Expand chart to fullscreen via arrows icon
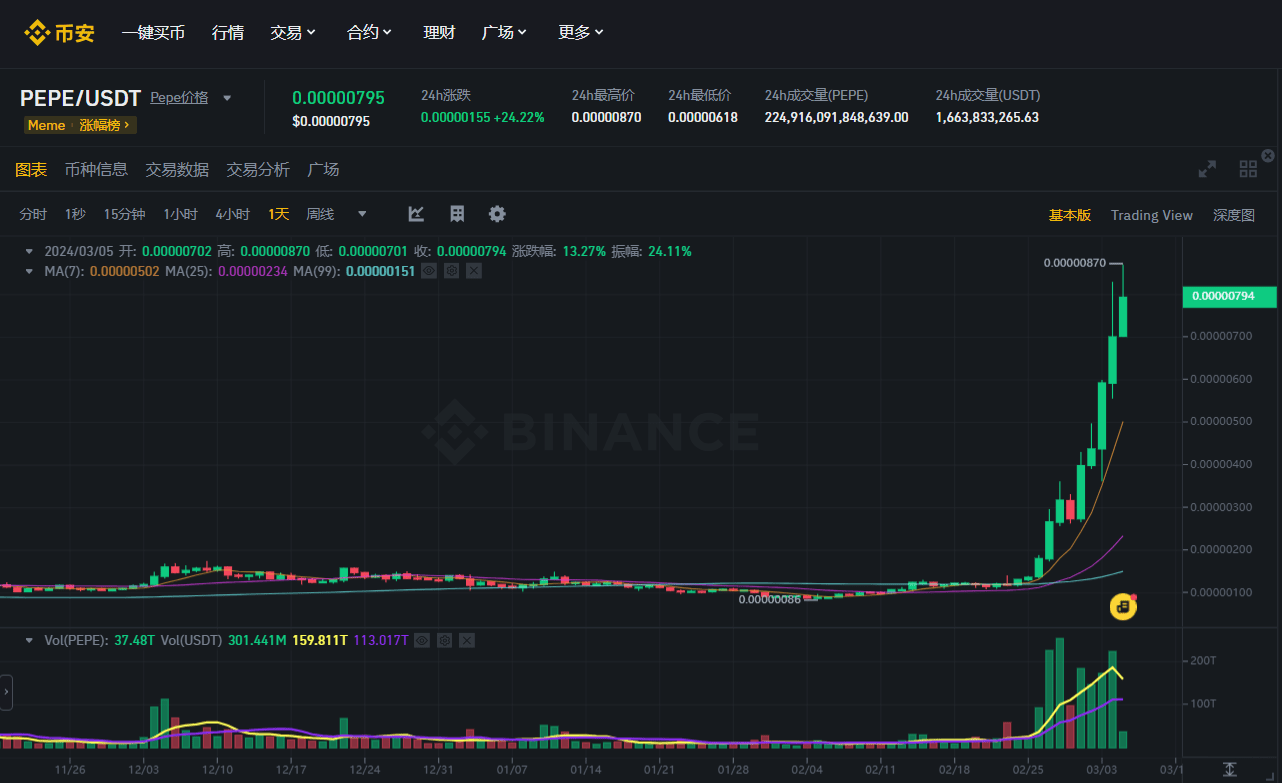This screenshot has width=1282, height=783. coord(1208,170)
